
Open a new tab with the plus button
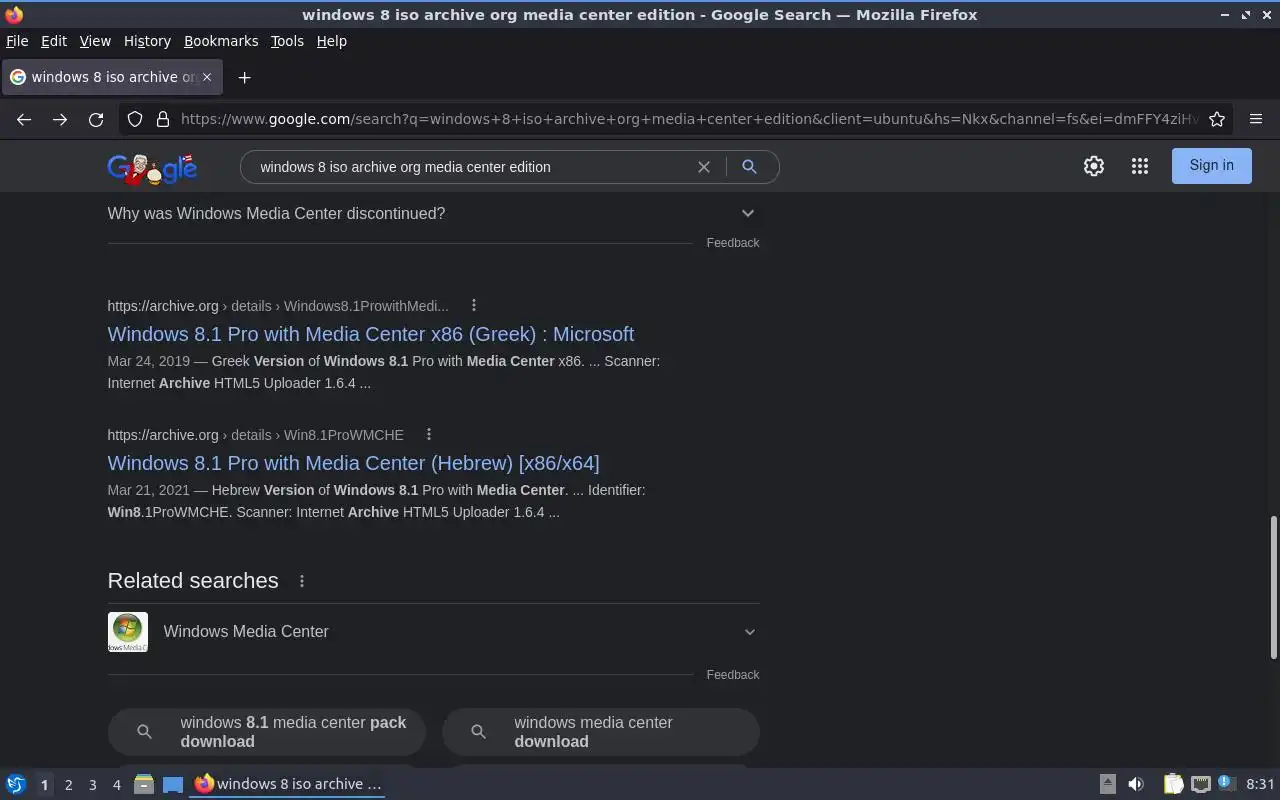pyautogui.click(x=244, y=77)
